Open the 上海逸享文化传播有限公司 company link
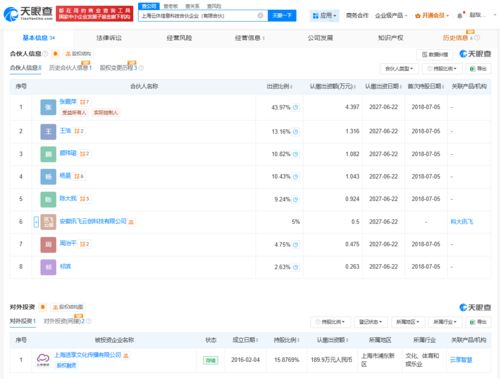 tap(88, 355)
